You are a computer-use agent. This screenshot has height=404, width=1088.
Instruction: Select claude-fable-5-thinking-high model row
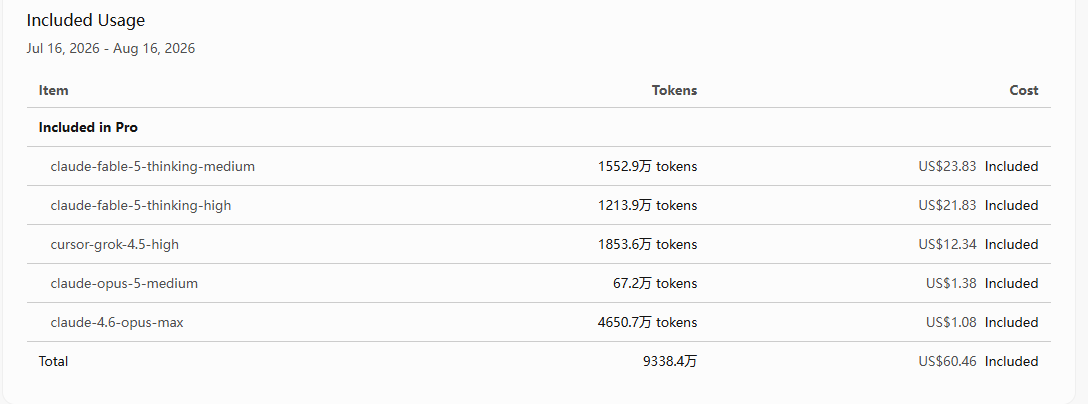pos(538,205)
